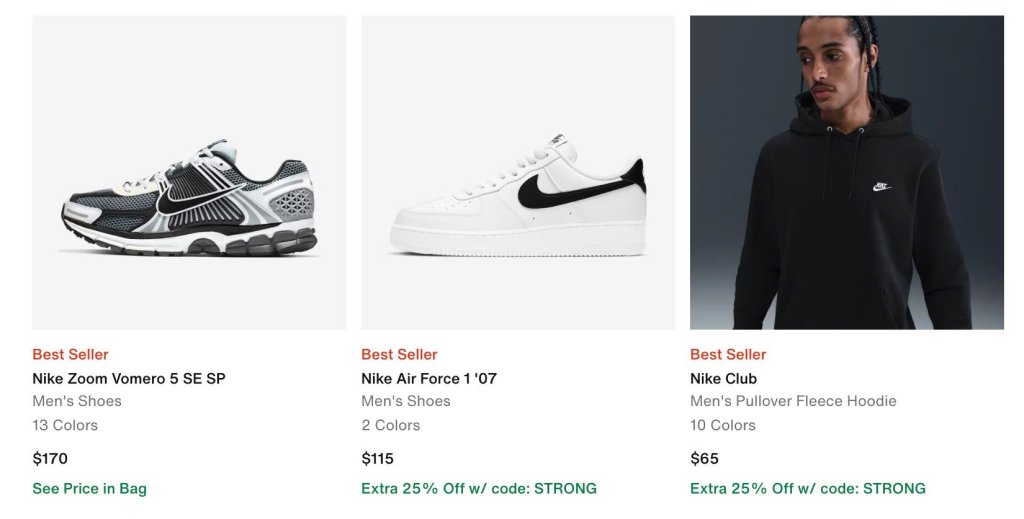Click the $65 price
This screenshot has width=1024, height=519.
click(x=704, y=459)
